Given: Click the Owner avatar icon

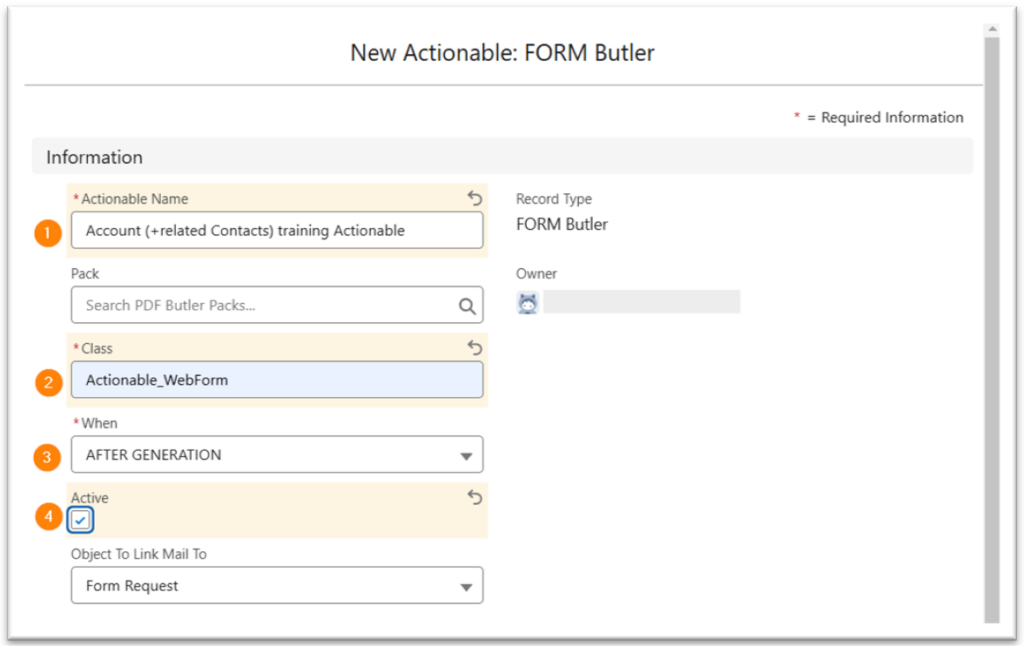Looking at the screenshot, I should coord(528,302).
